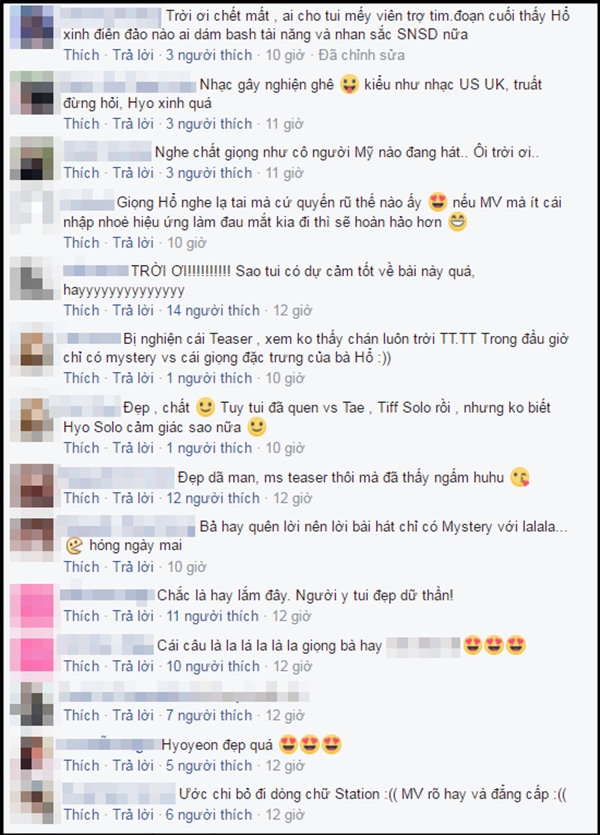Reply to the 'Hyoyeon đẹp quá' comment
Image resolution: width=600 pixels, height=835 pixels.
pyautogui.click(x=133, y=766)
